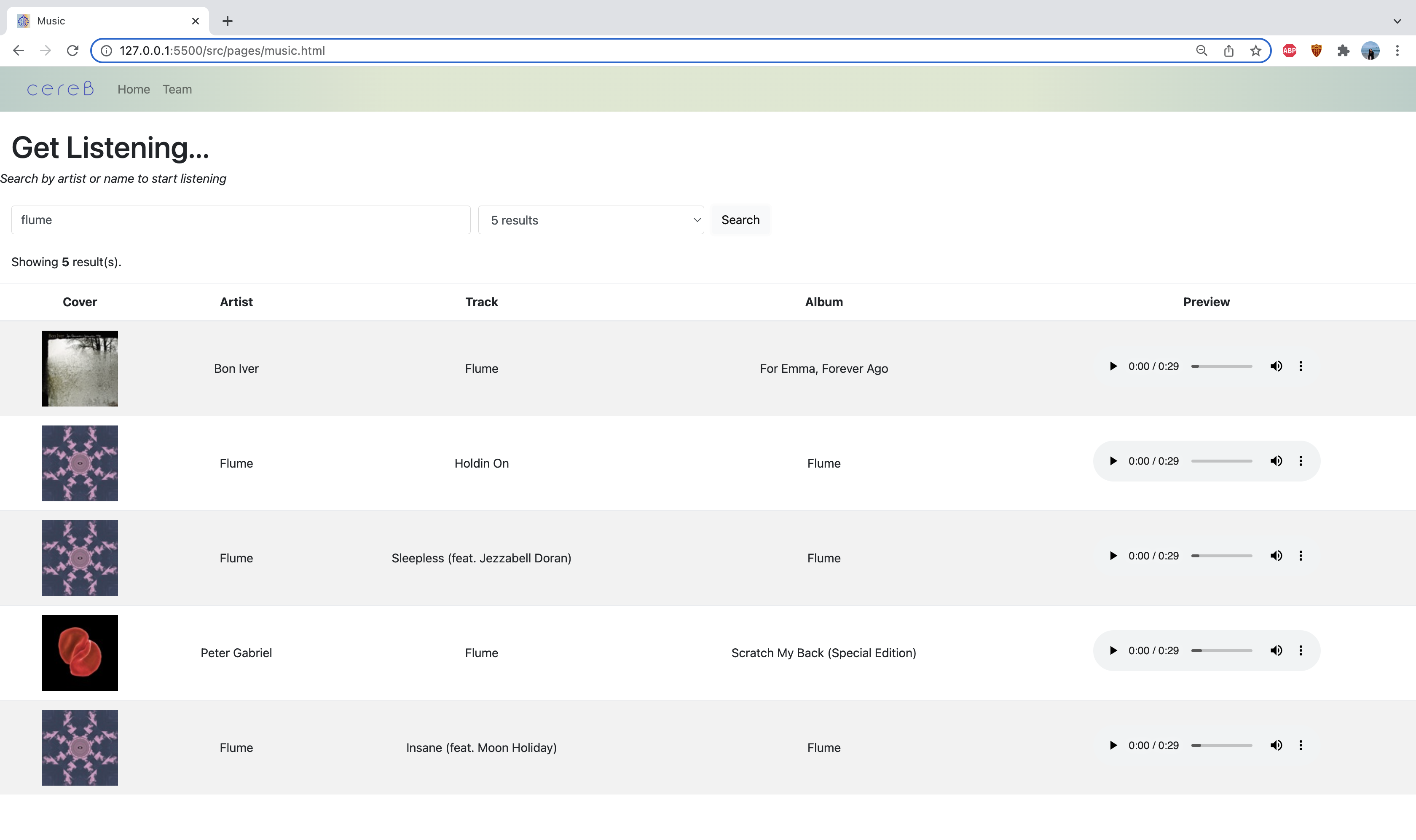1416x840 pixels.
Task: Open the 5 results dropdown
Action: coord(590,220)
